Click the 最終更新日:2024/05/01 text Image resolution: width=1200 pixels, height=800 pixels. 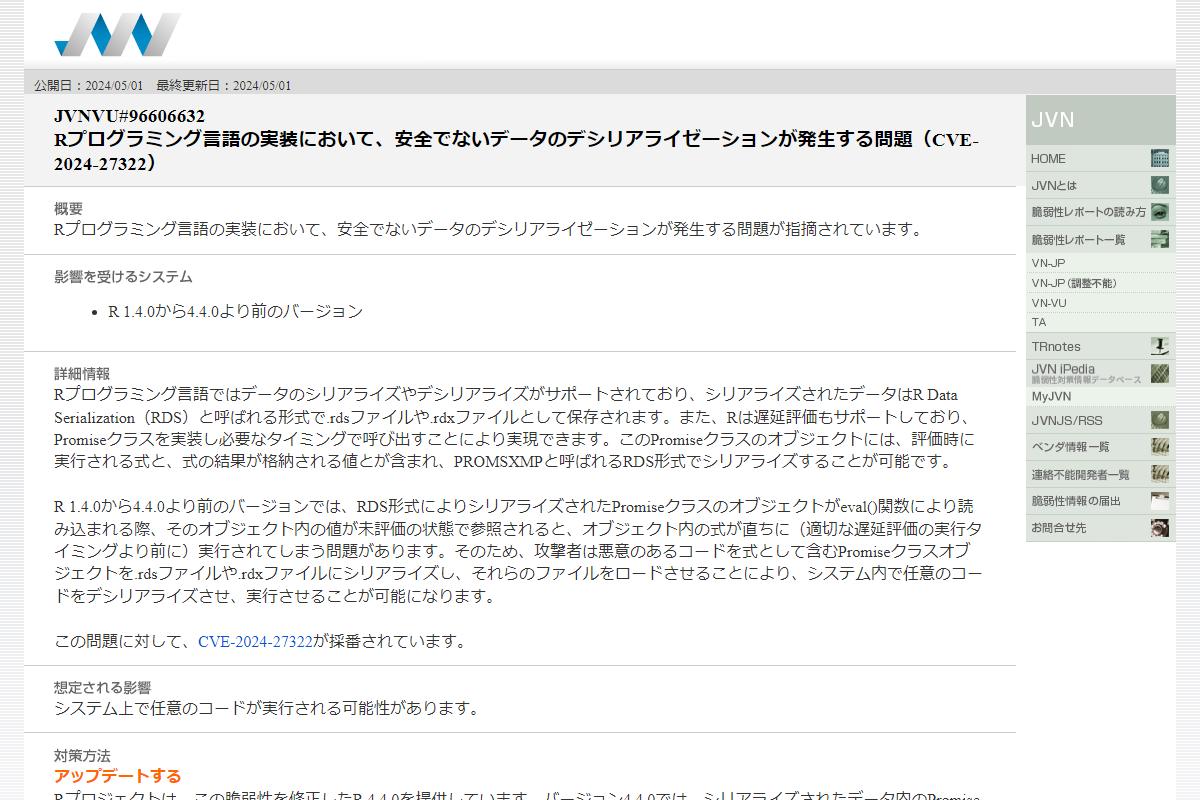223,85
